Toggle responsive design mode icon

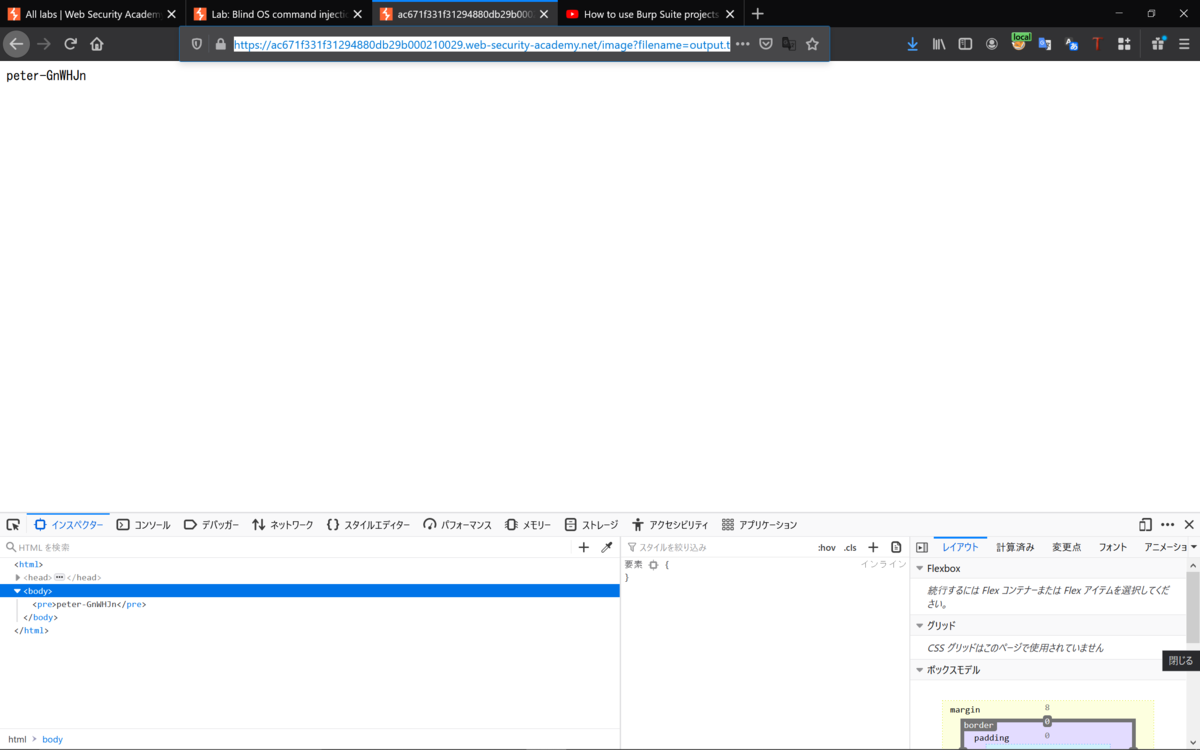point(1145,525)
